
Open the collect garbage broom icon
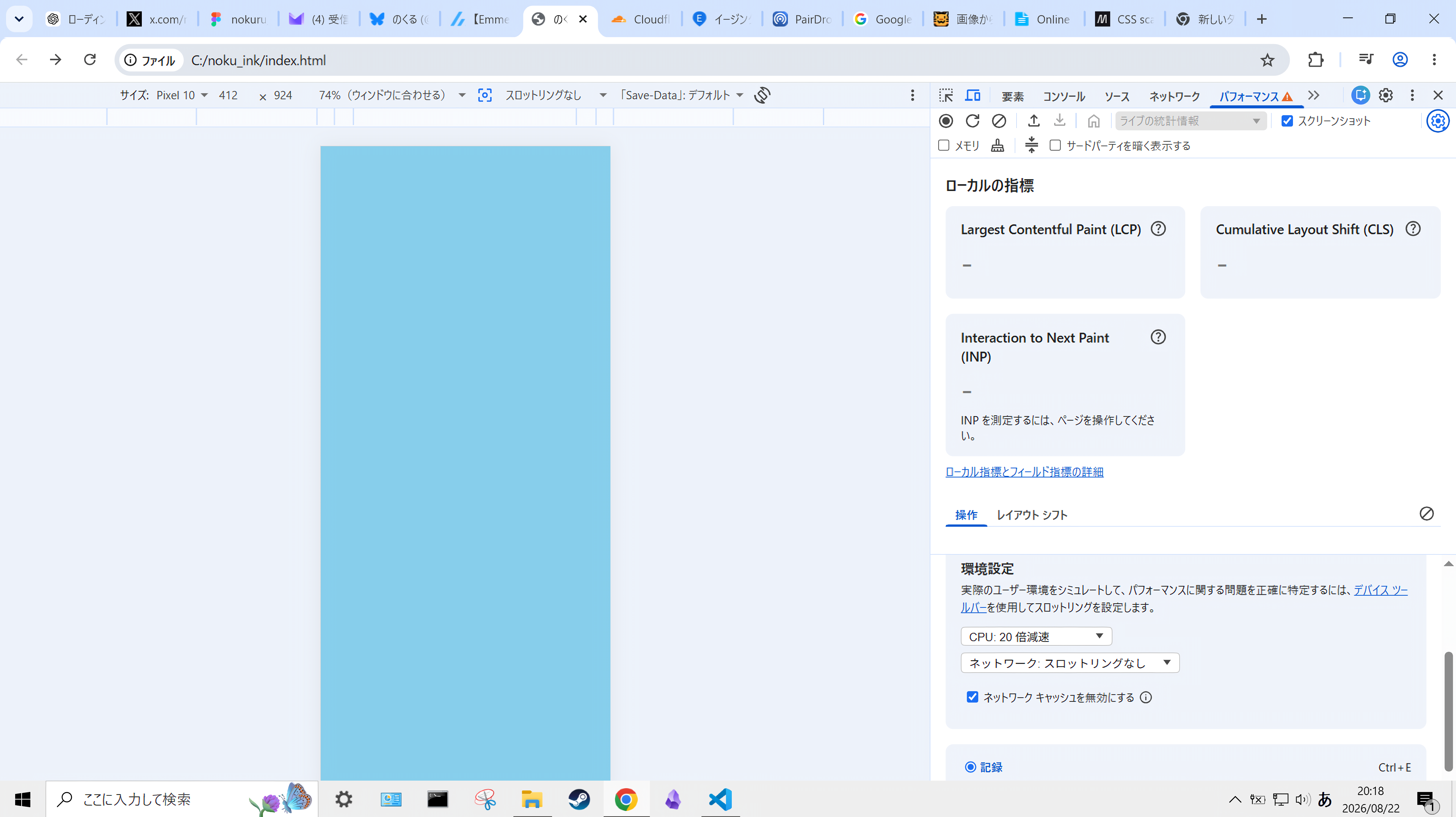998,146
